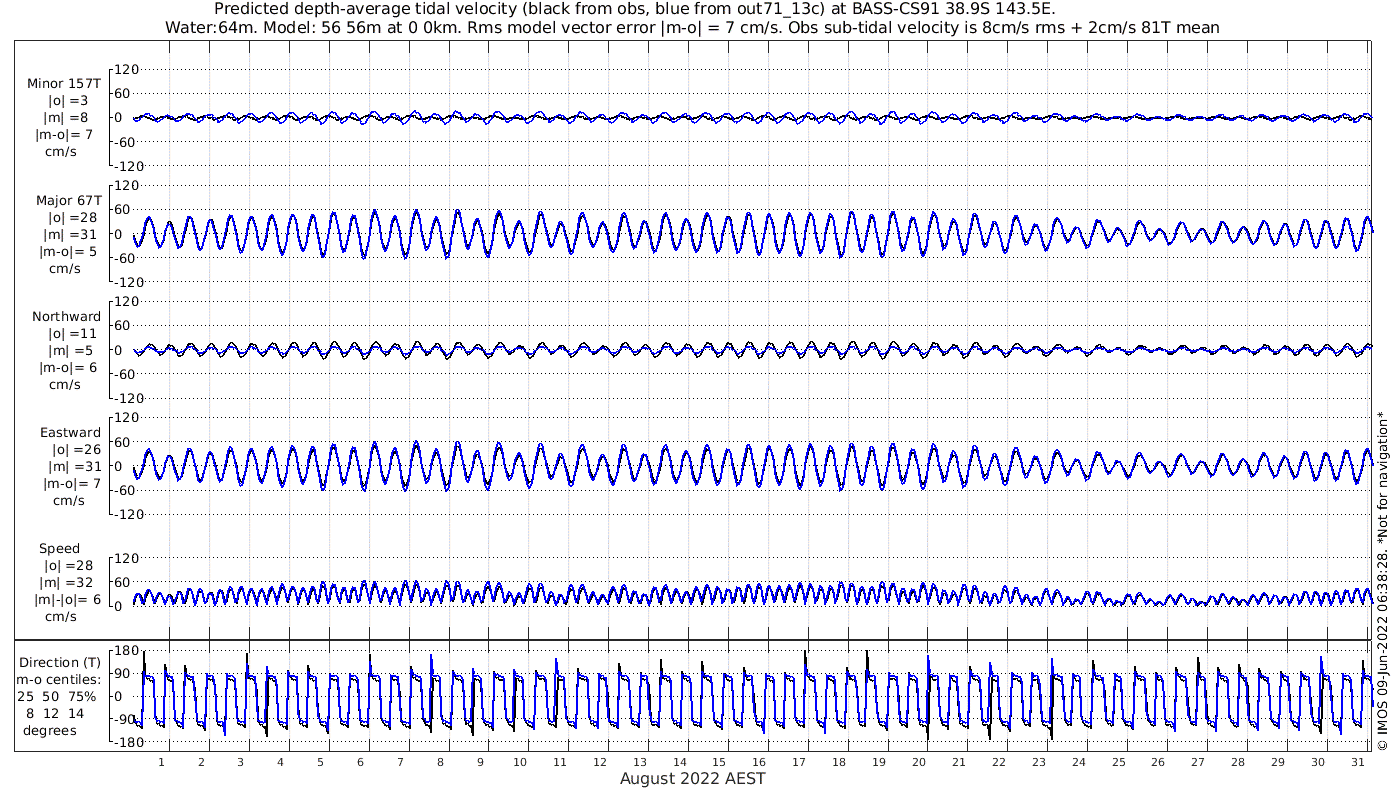Select the 'Minor 157T' panel label
This screenshot has width=1400, height=800.
[64, 84]
